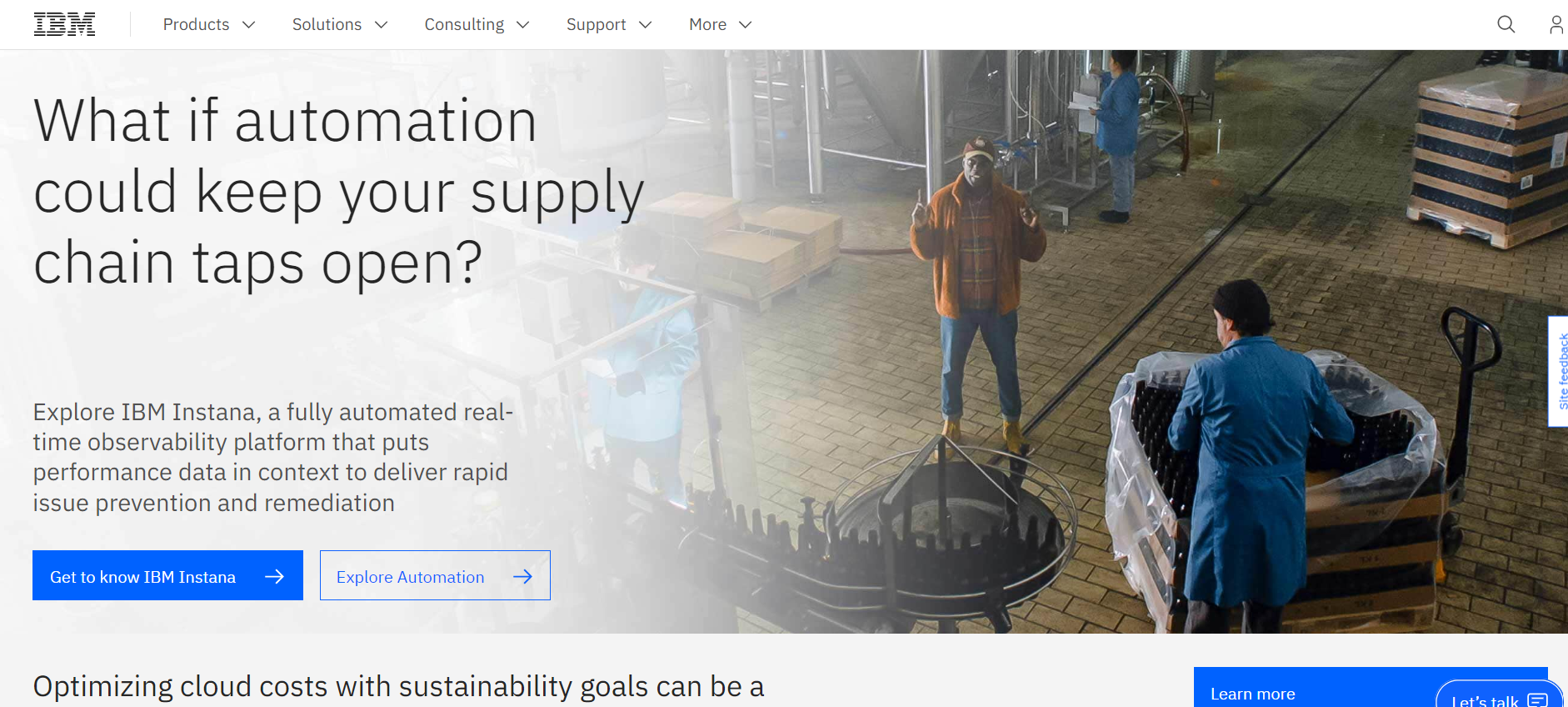Expand the Solutions chevron
This screenshot has width=1568, height=707.
tap(382, 25)
